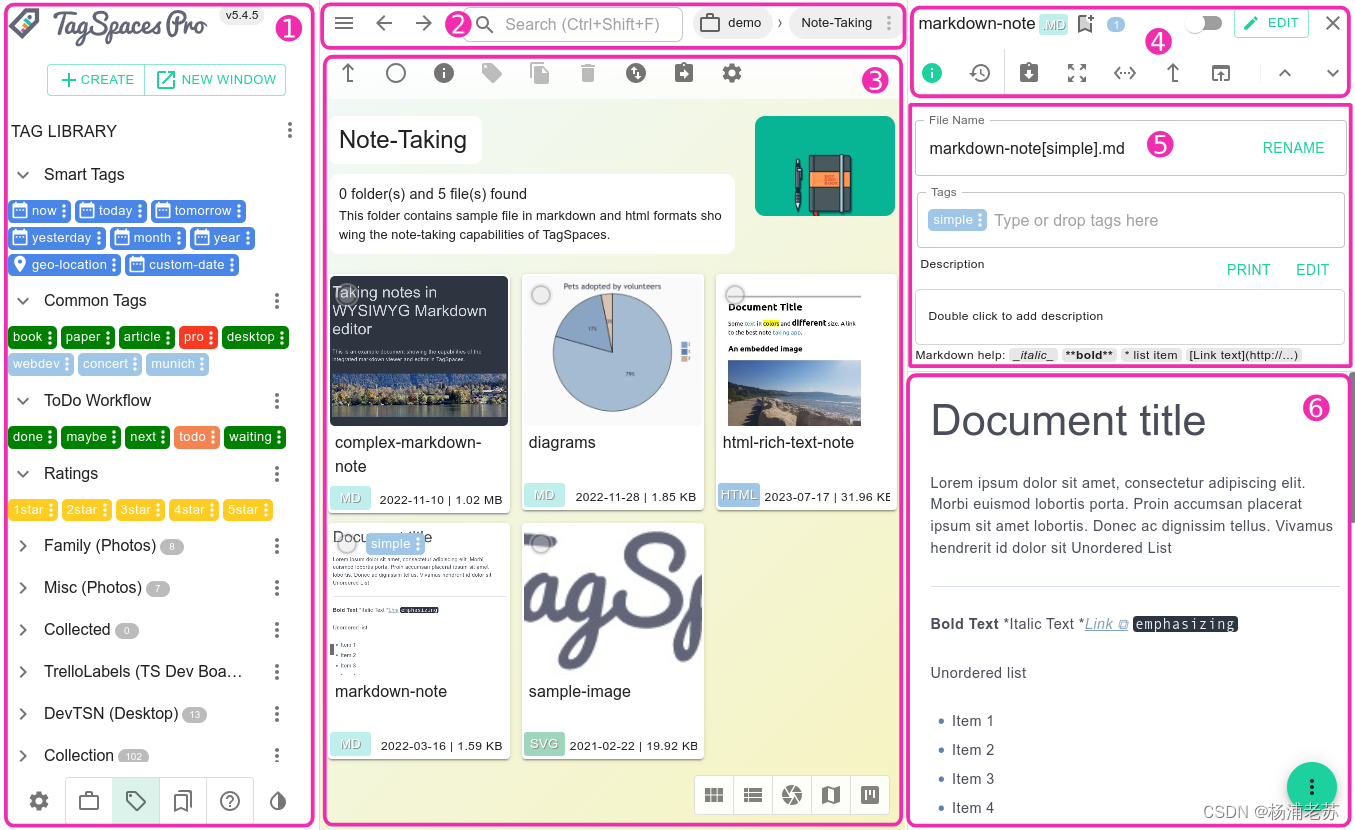Switch to list view mode
The height and width of the screenshot is (830, 1355).
[x=753, y=795]
